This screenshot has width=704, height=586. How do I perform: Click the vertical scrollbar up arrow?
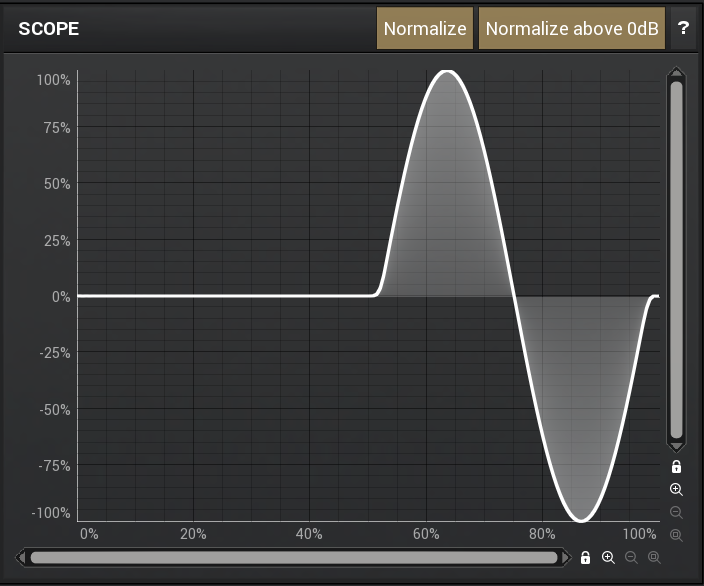coord(676,73)
